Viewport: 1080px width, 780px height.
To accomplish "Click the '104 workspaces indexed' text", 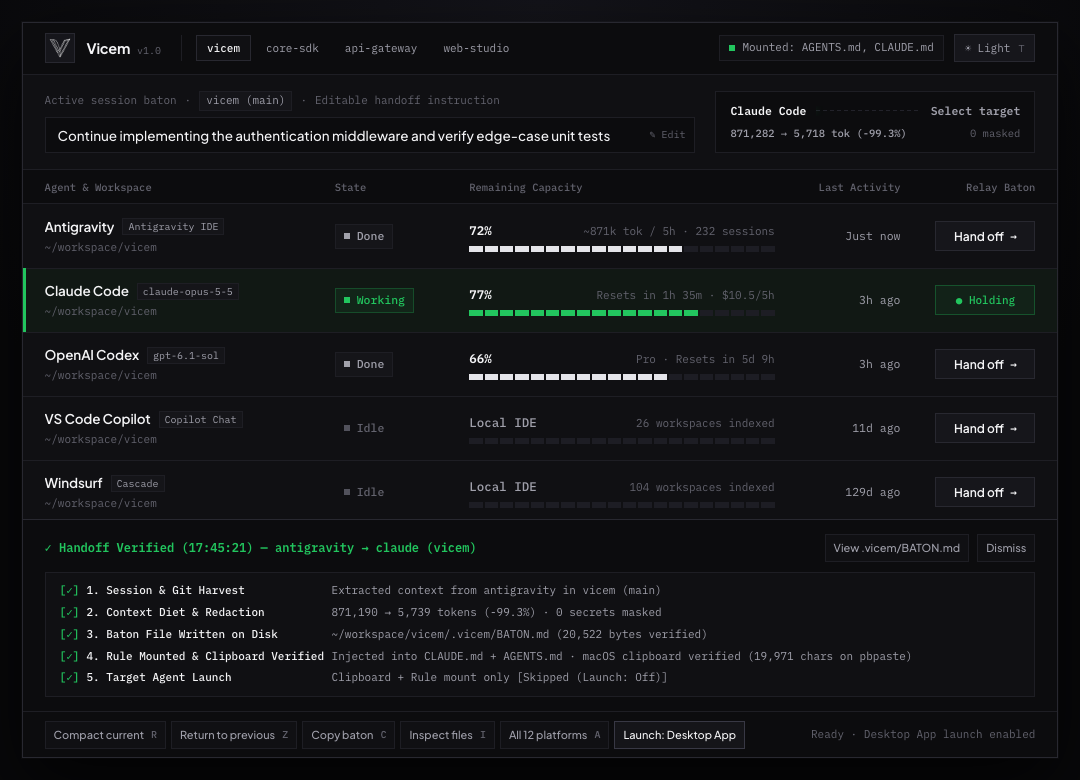I will coord(702,487).
